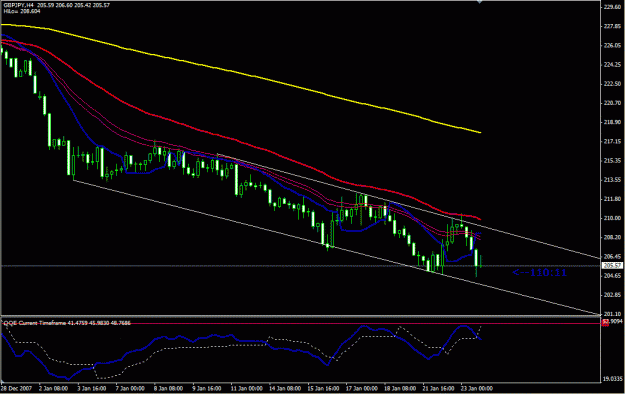Click the 215.35 price scale label
The image size is (625, 394).
pos(612,160)
